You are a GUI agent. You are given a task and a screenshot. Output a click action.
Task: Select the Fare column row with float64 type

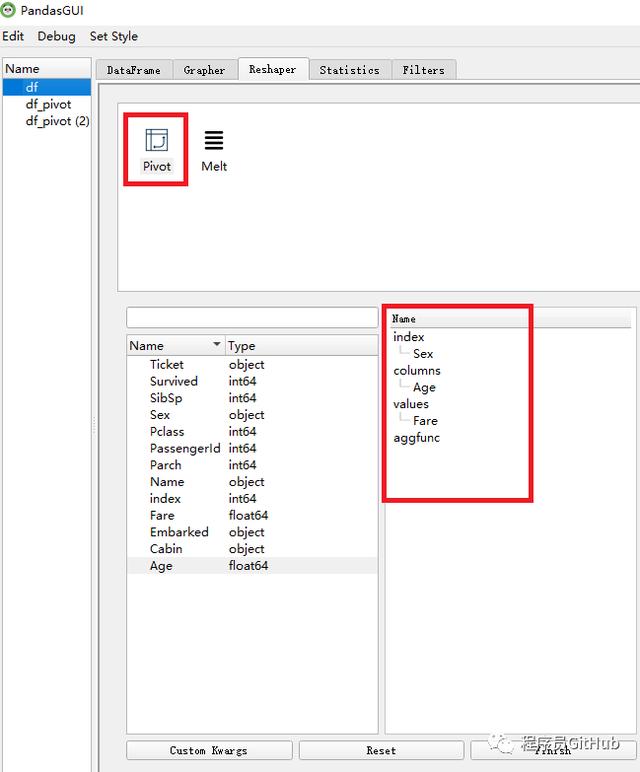(252, 515)
